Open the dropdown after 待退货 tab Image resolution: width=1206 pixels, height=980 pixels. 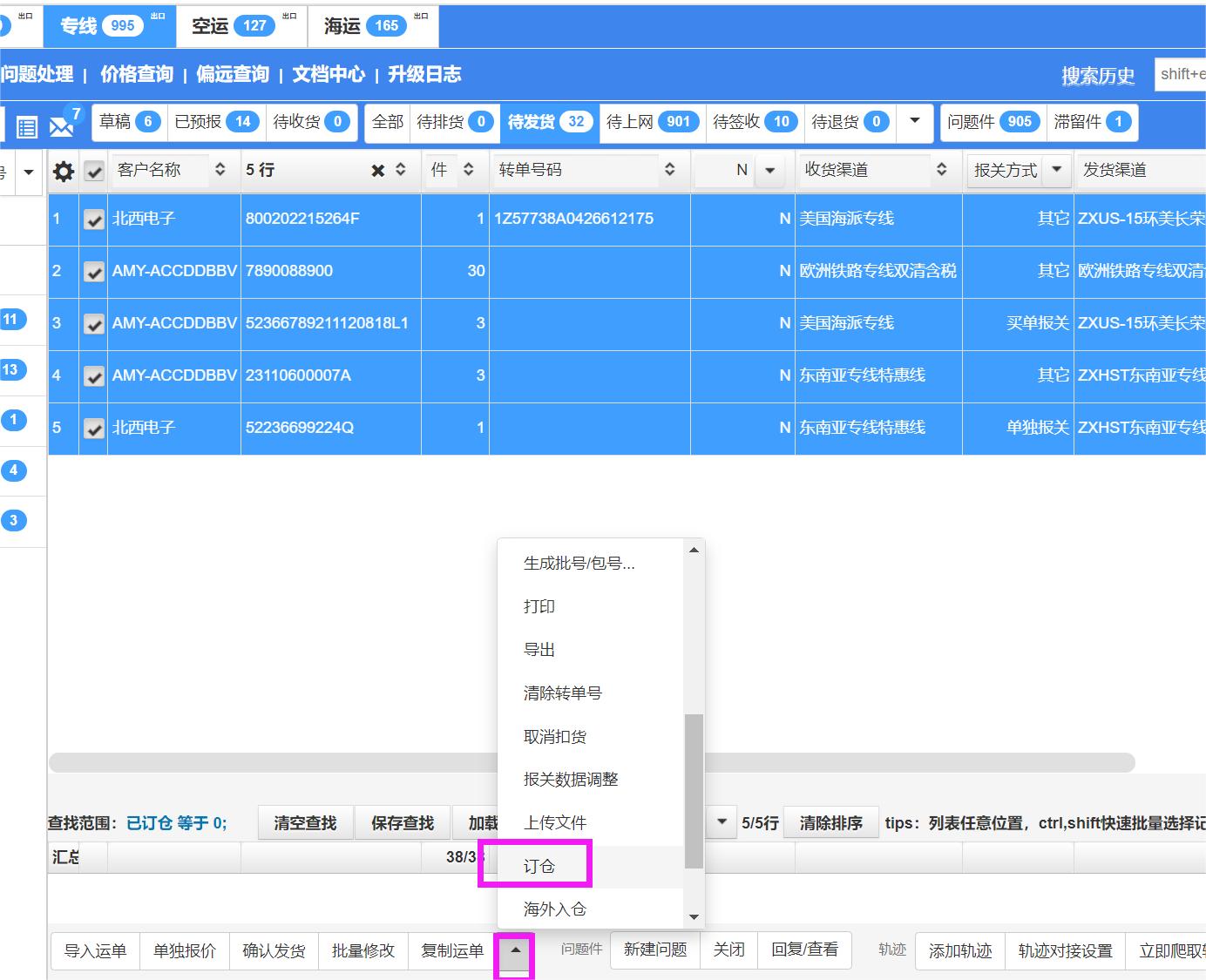[x=914, y=121]
